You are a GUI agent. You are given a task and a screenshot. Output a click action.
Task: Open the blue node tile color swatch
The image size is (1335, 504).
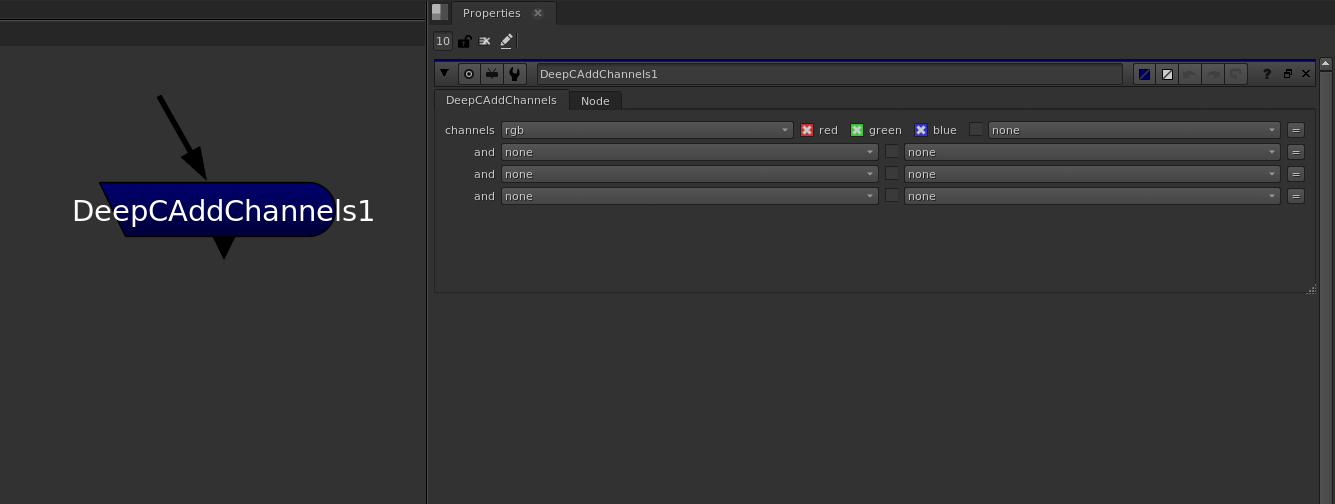(x=1144, y=74)
